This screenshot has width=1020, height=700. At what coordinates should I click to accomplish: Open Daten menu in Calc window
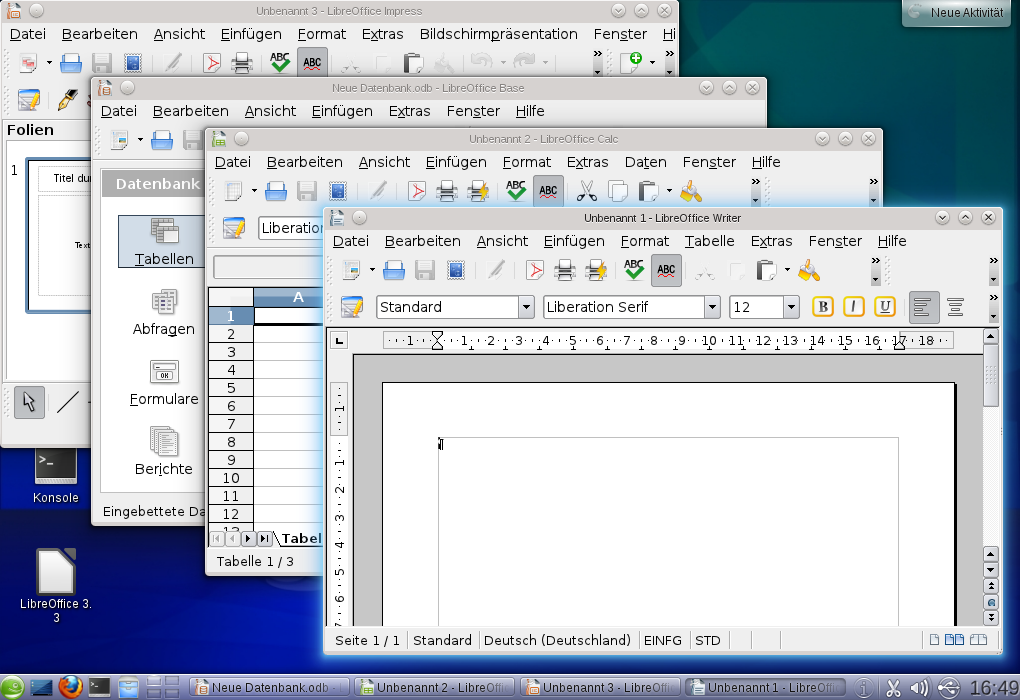[x=645, y=162]
